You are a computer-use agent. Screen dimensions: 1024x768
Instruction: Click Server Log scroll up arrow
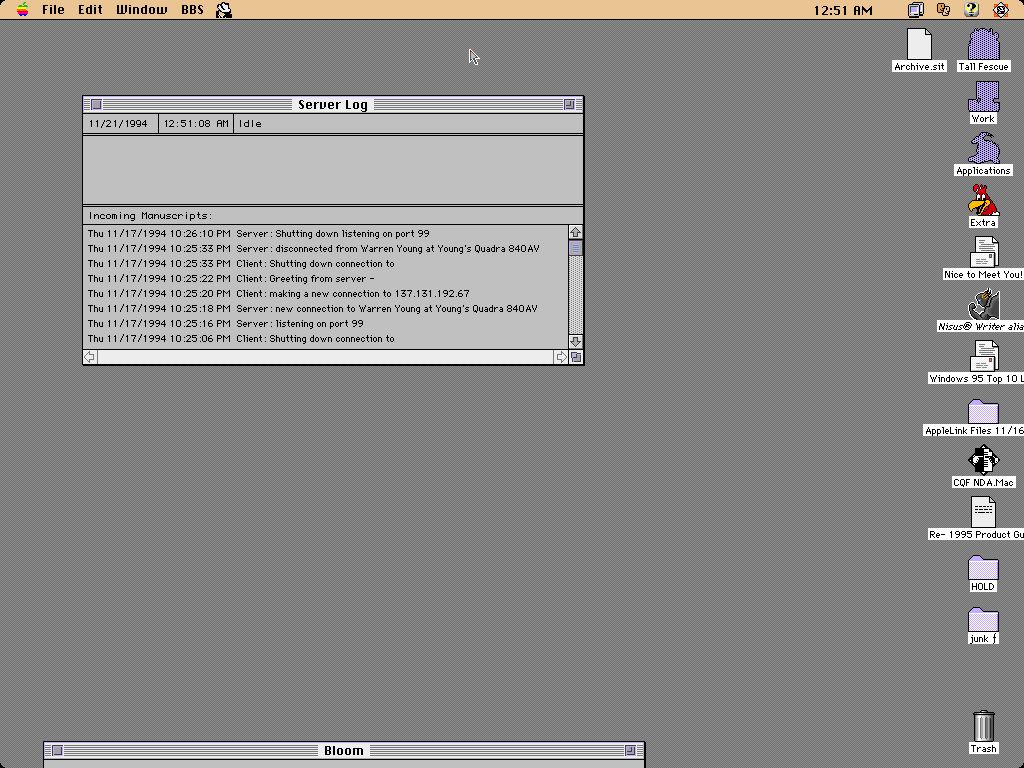pyautogui.click(x=575, y=233)
